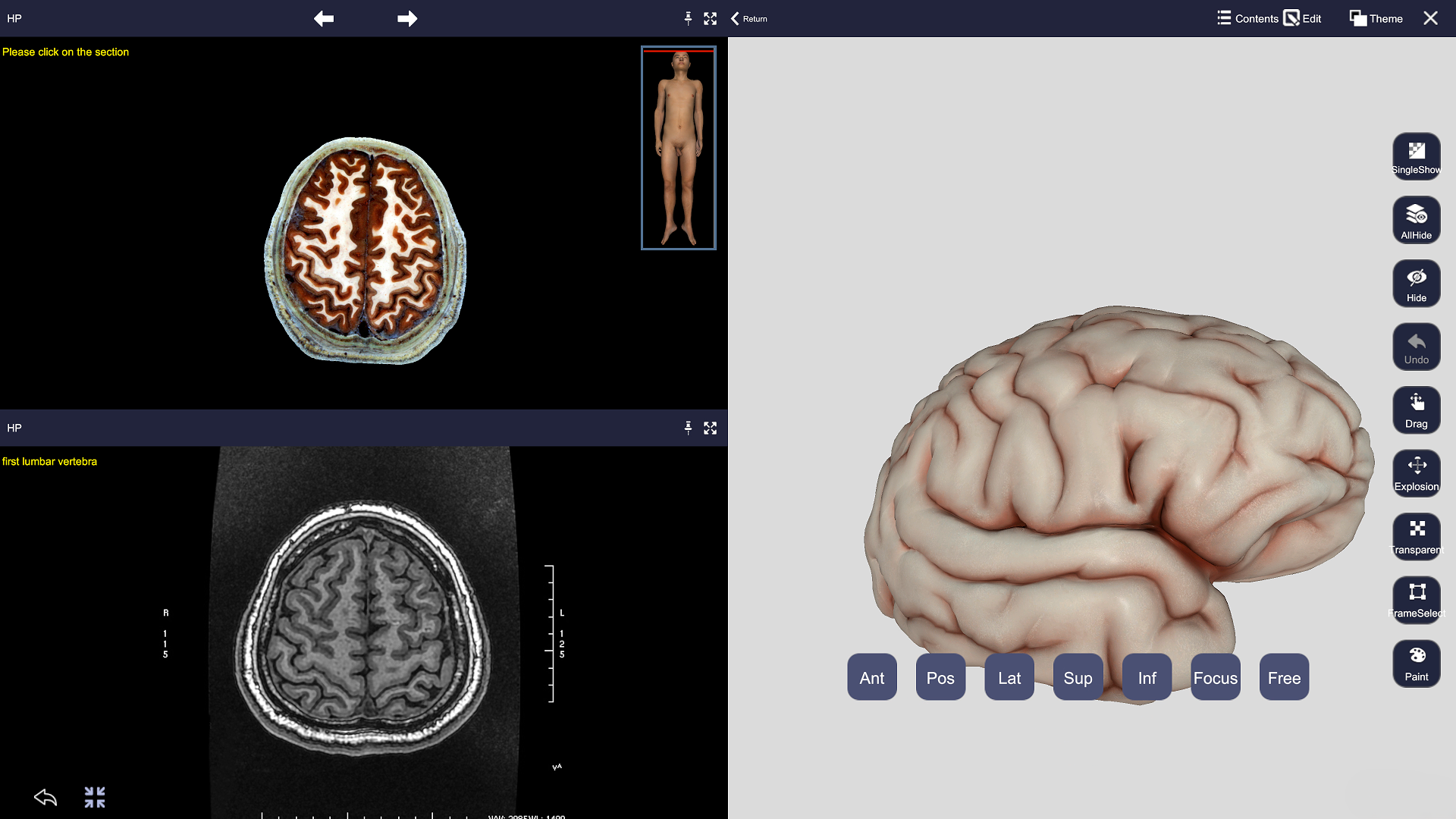Enable the FrameSelect tool

1417,600
